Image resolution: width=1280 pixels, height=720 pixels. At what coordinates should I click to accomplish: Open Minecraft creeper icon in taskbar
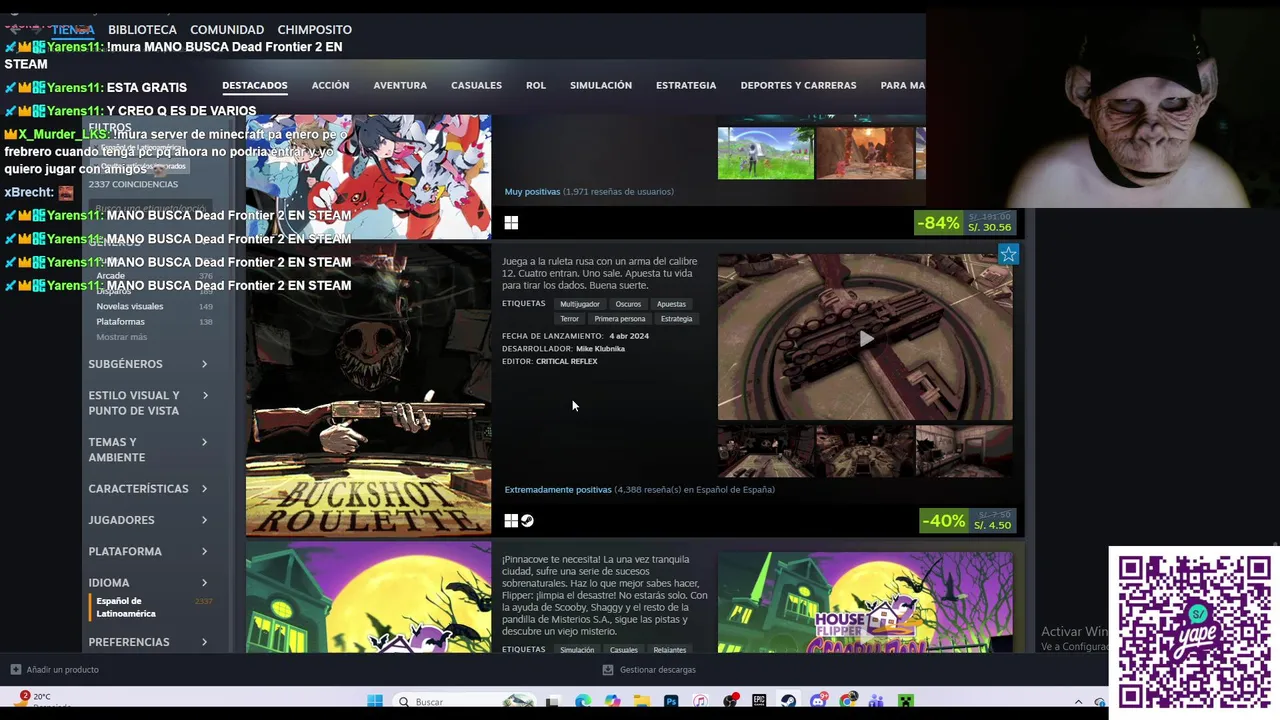[906, 701]
